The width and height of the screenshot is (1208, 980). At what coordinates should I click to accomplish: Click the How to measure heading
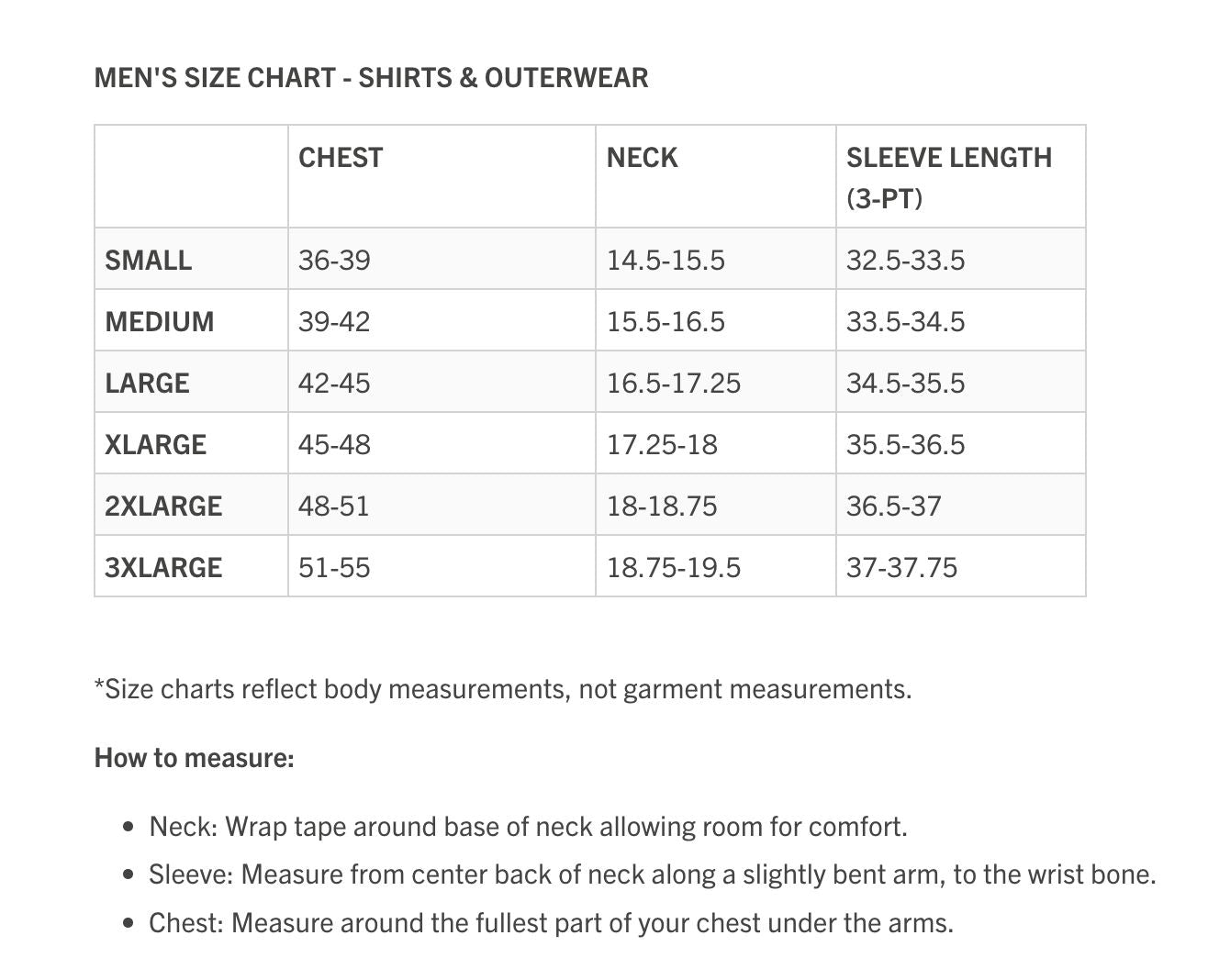195,758
